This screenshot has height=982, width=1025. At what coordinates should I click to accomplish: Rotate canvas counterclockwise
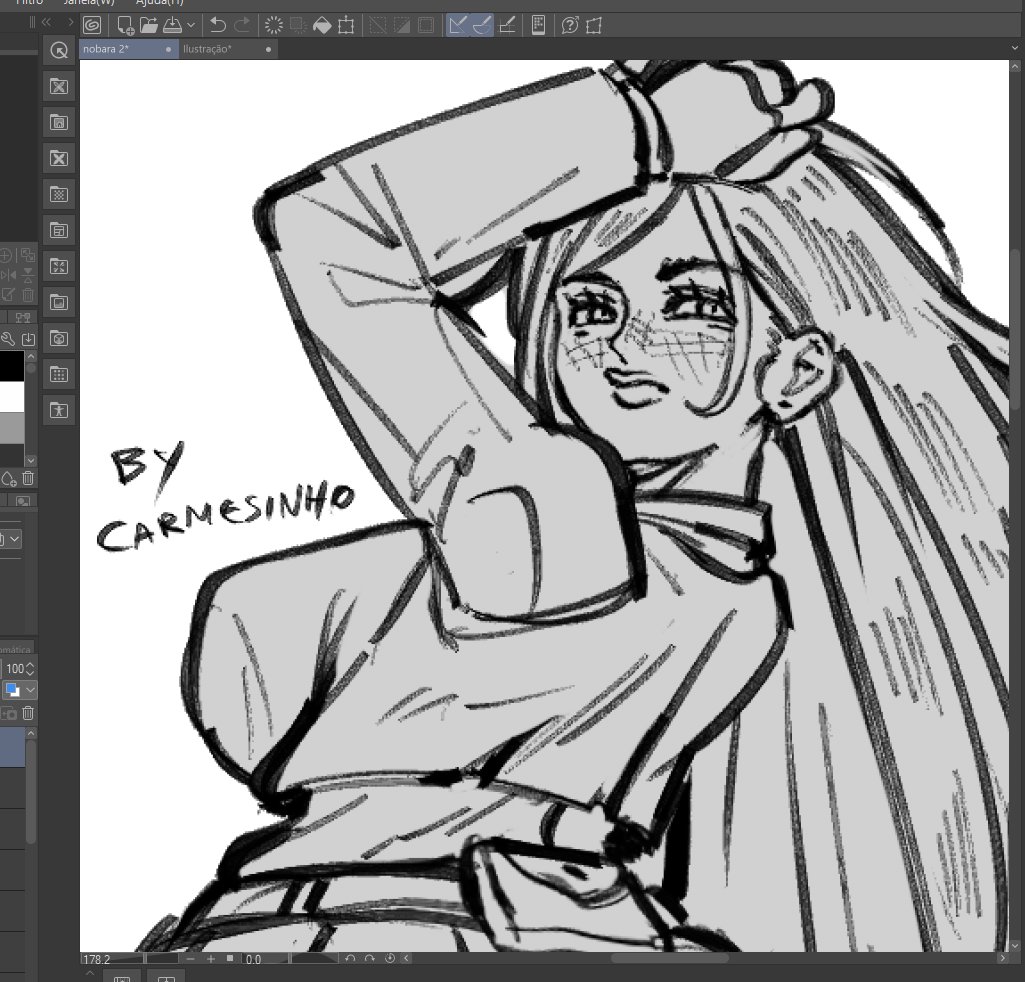point(350,958)
